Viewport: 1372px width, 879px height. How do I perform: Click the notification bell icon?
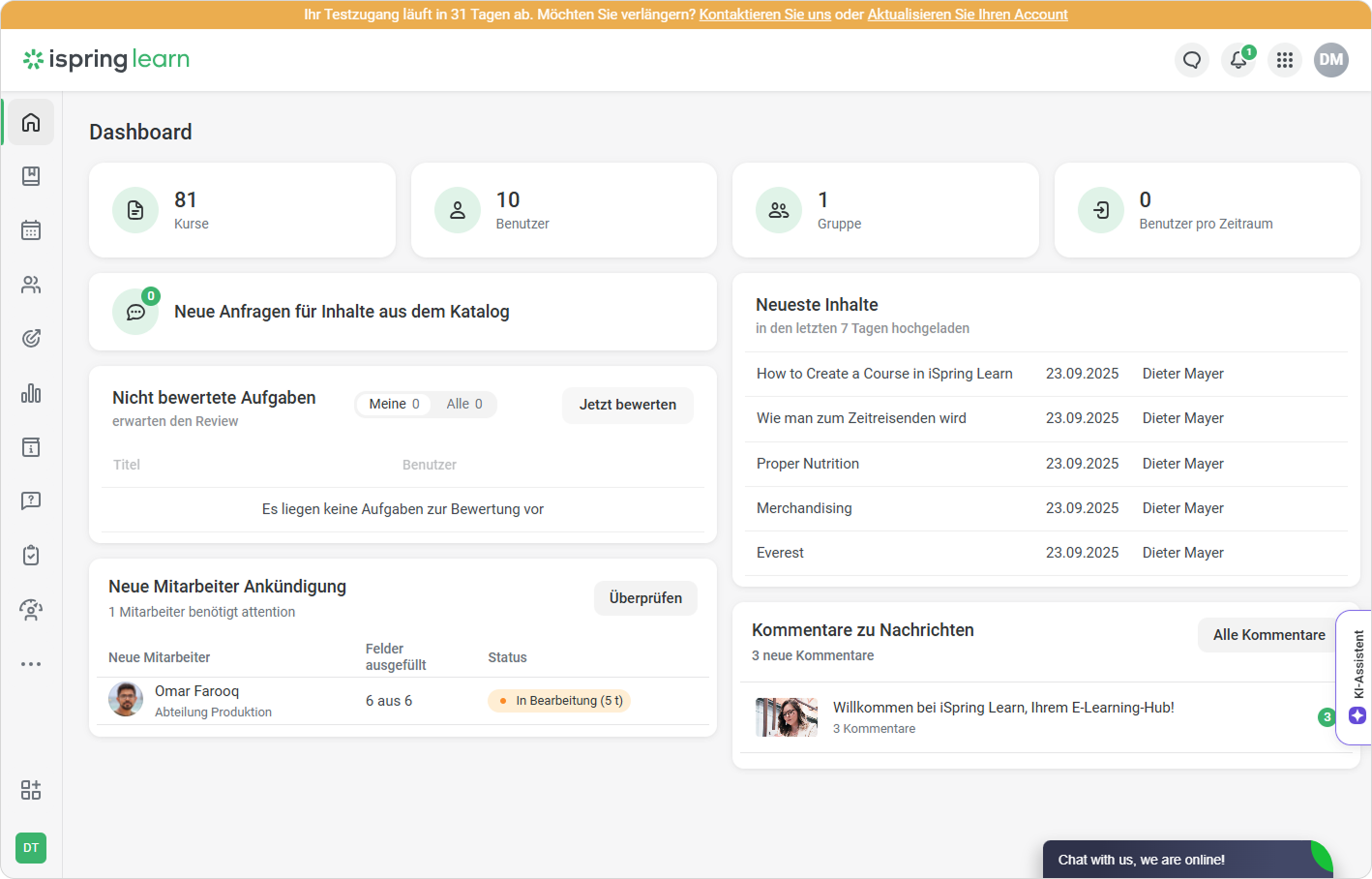(1238, 60)
